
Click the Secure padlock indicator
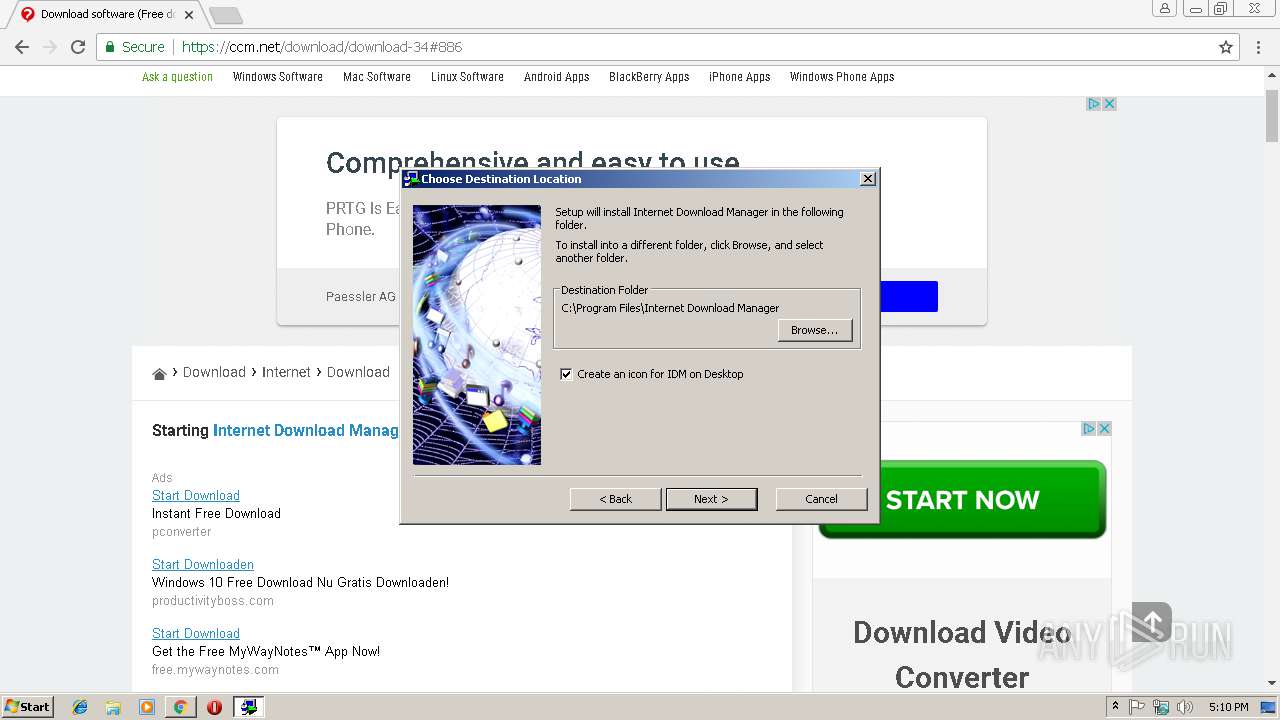pyautogui.click(x=133, y=47)
